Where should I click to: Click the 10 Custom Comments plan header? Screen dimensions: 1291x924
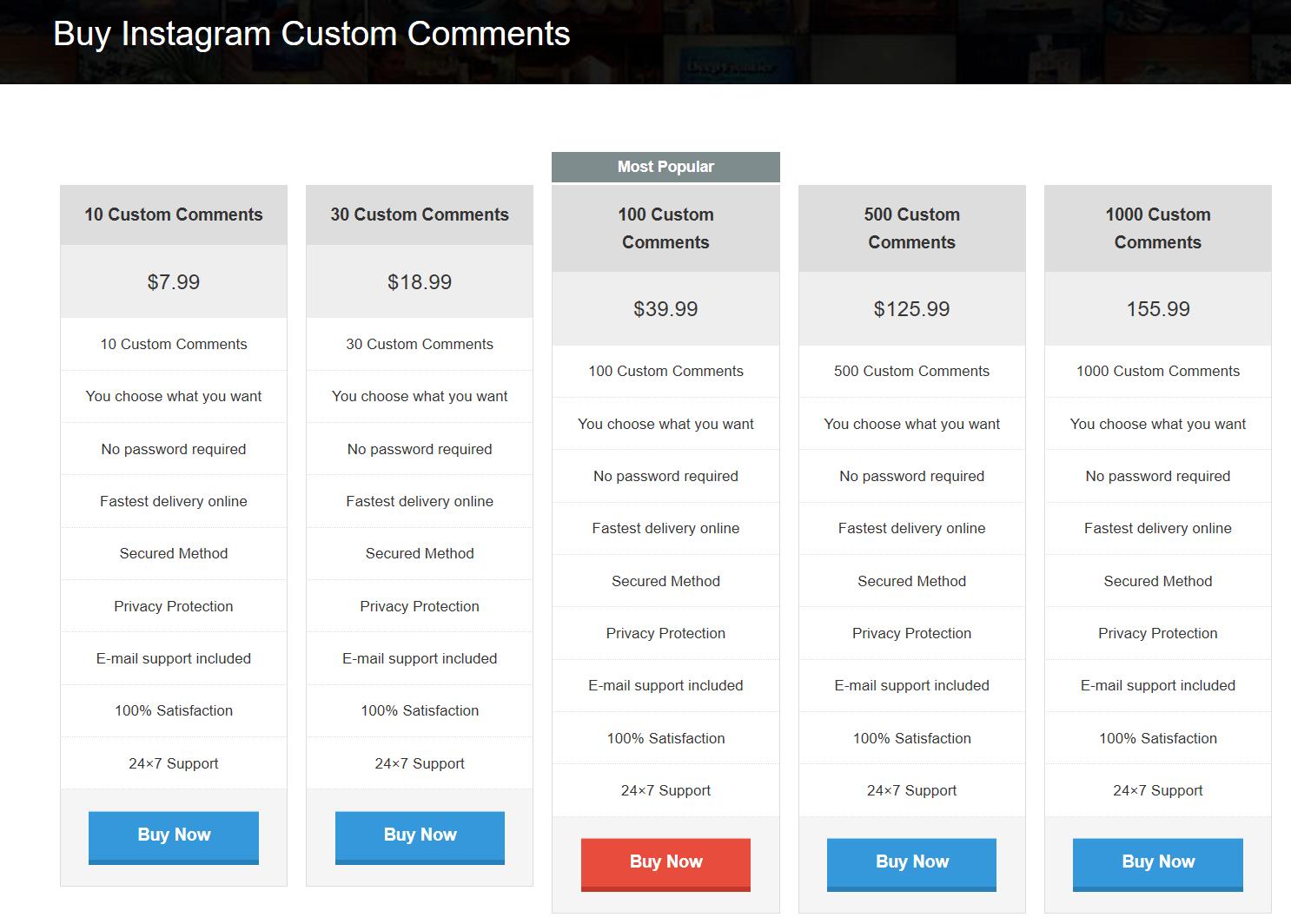tap(174, 214)
